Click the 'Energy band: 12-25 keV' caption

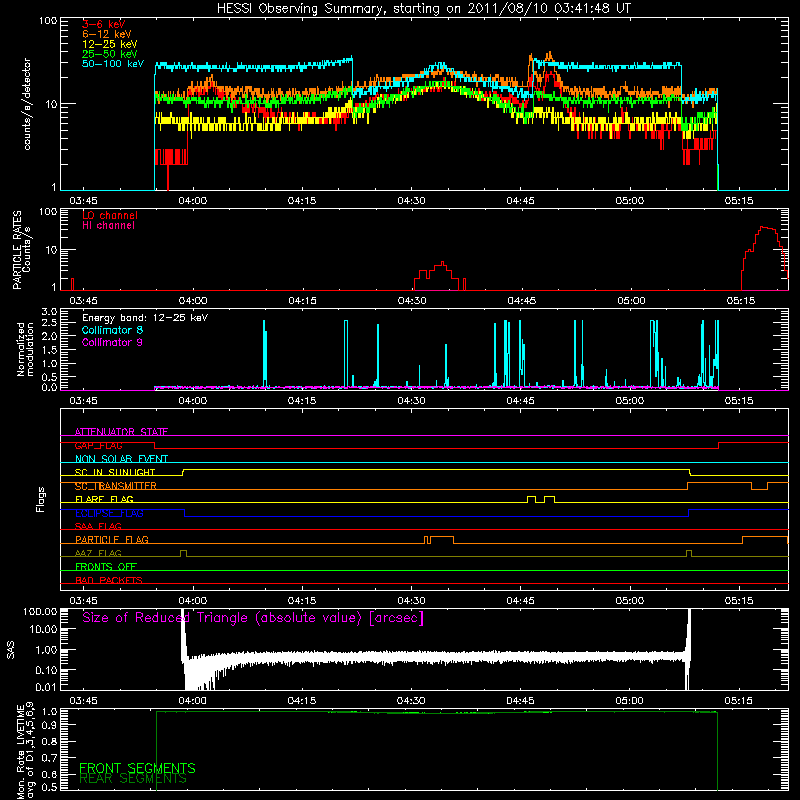(145, 318)
